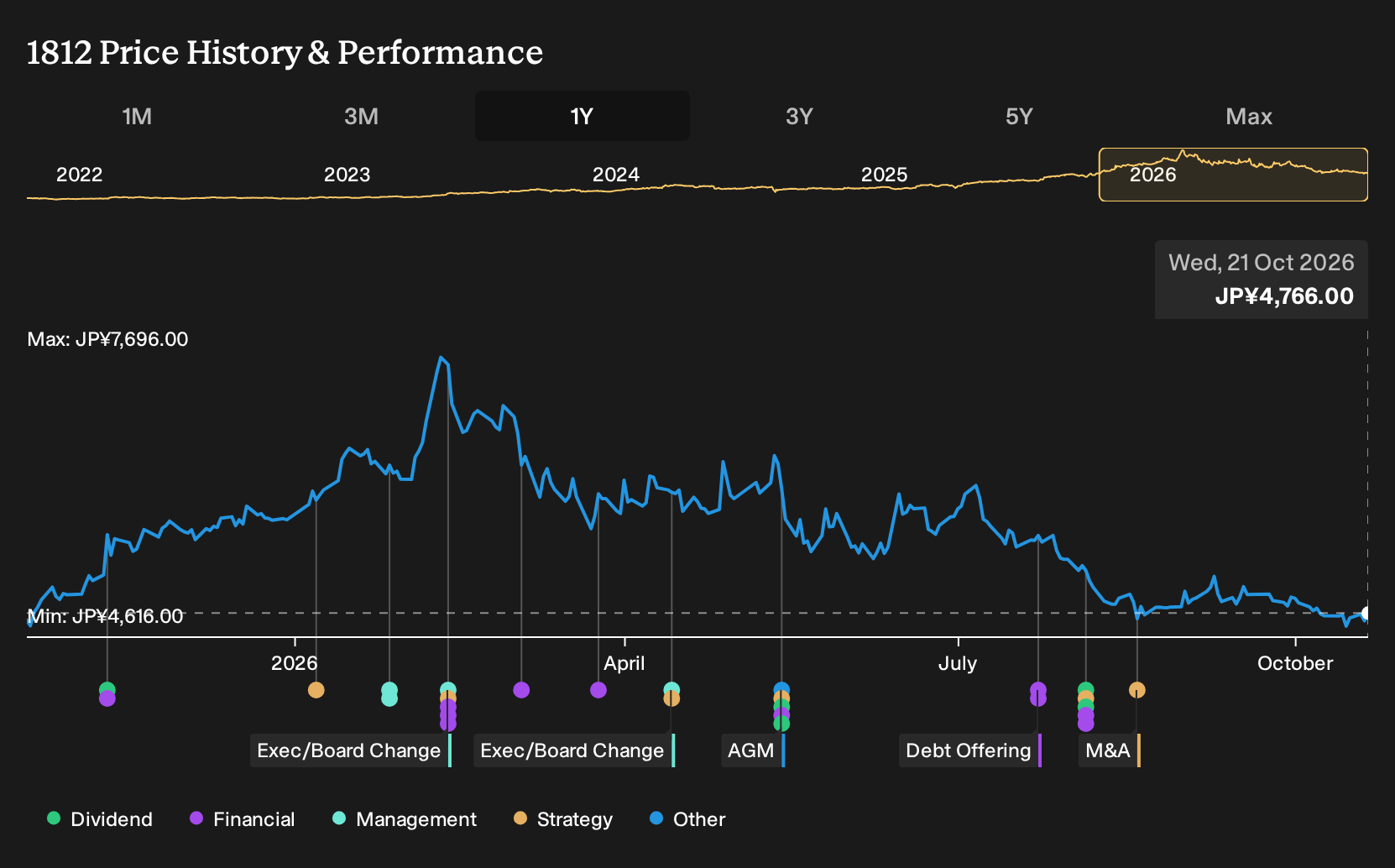The width and height of the screenshot is (1395, 868).
Task: Toggle the Management legend filter
Action: [x=405, y=819]
